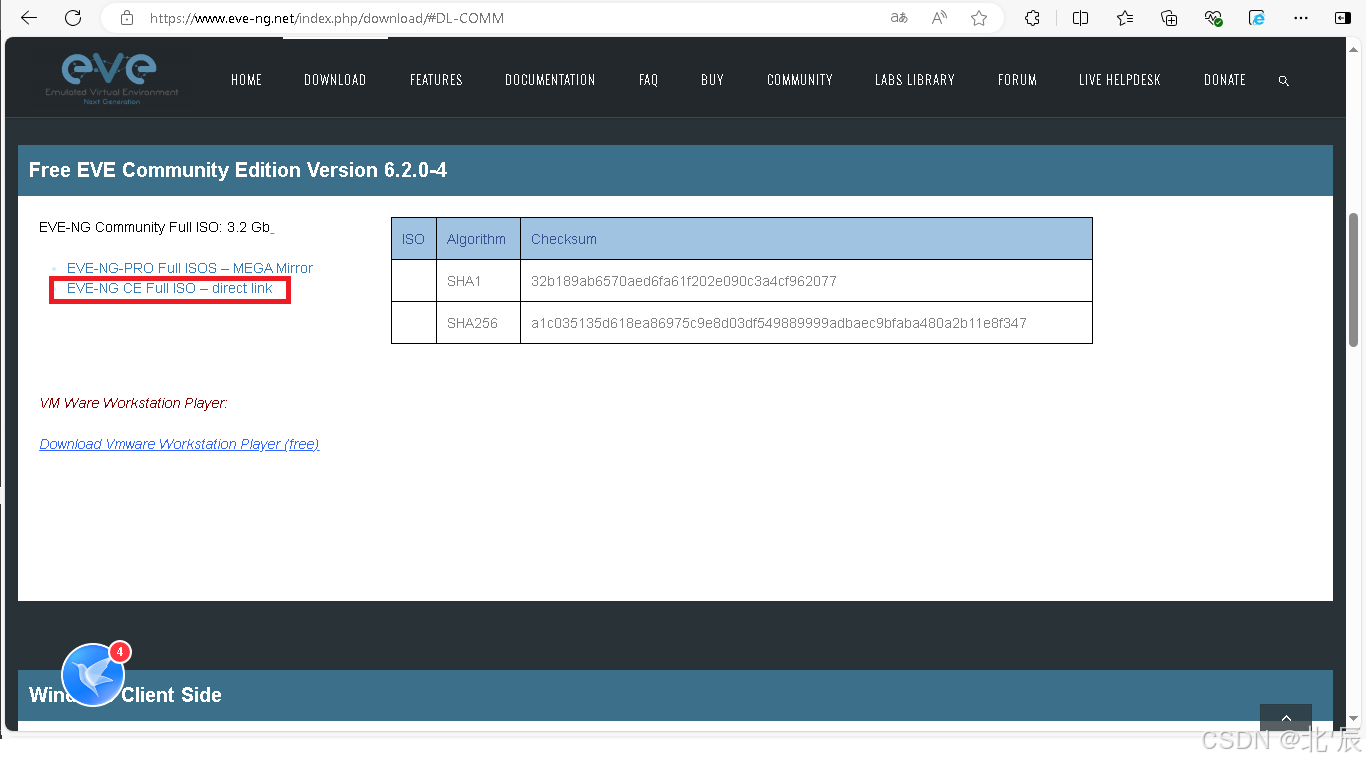Open the HOME menu item
Image resolution: width=1366 pixels, height=763 pixels.
pos(246,80)
